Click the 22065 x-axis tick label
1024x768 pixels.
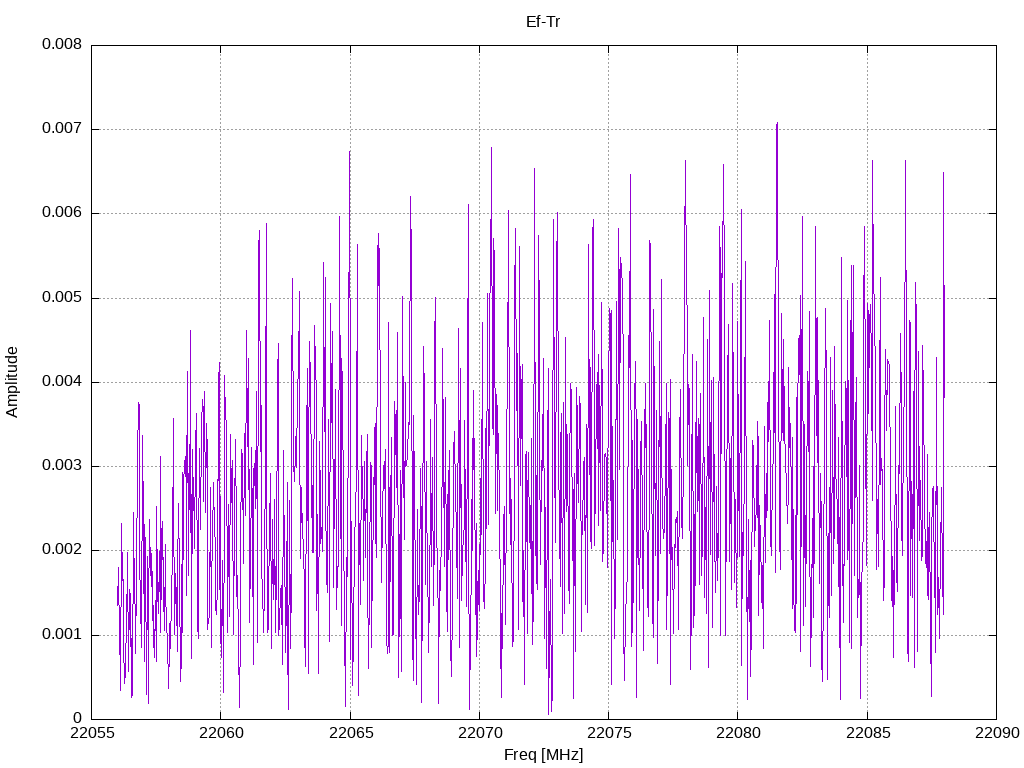pyautogui.click(x=350, y=733)
